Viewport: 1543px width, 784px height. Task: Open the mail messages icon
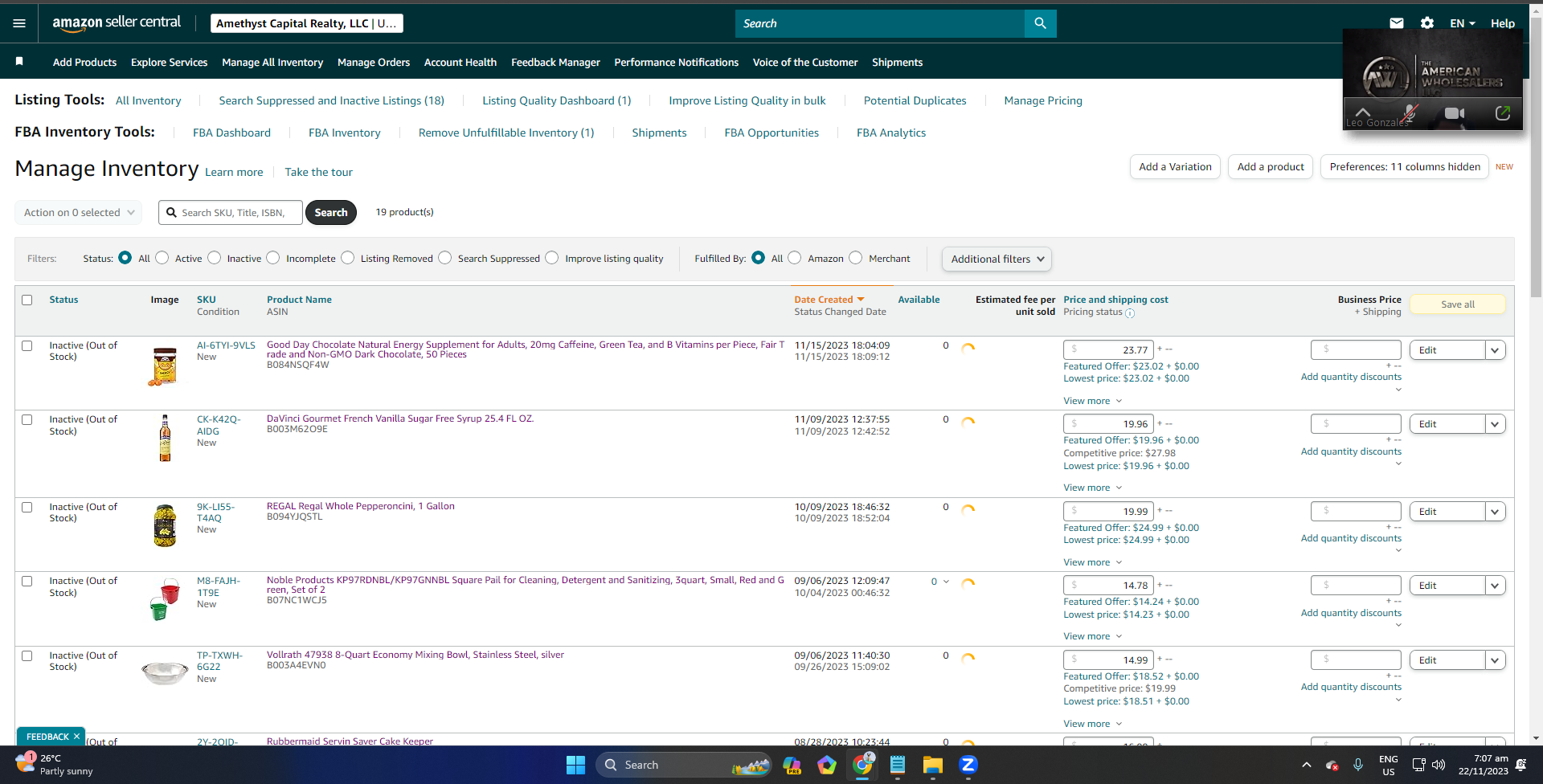(1397, 23)
